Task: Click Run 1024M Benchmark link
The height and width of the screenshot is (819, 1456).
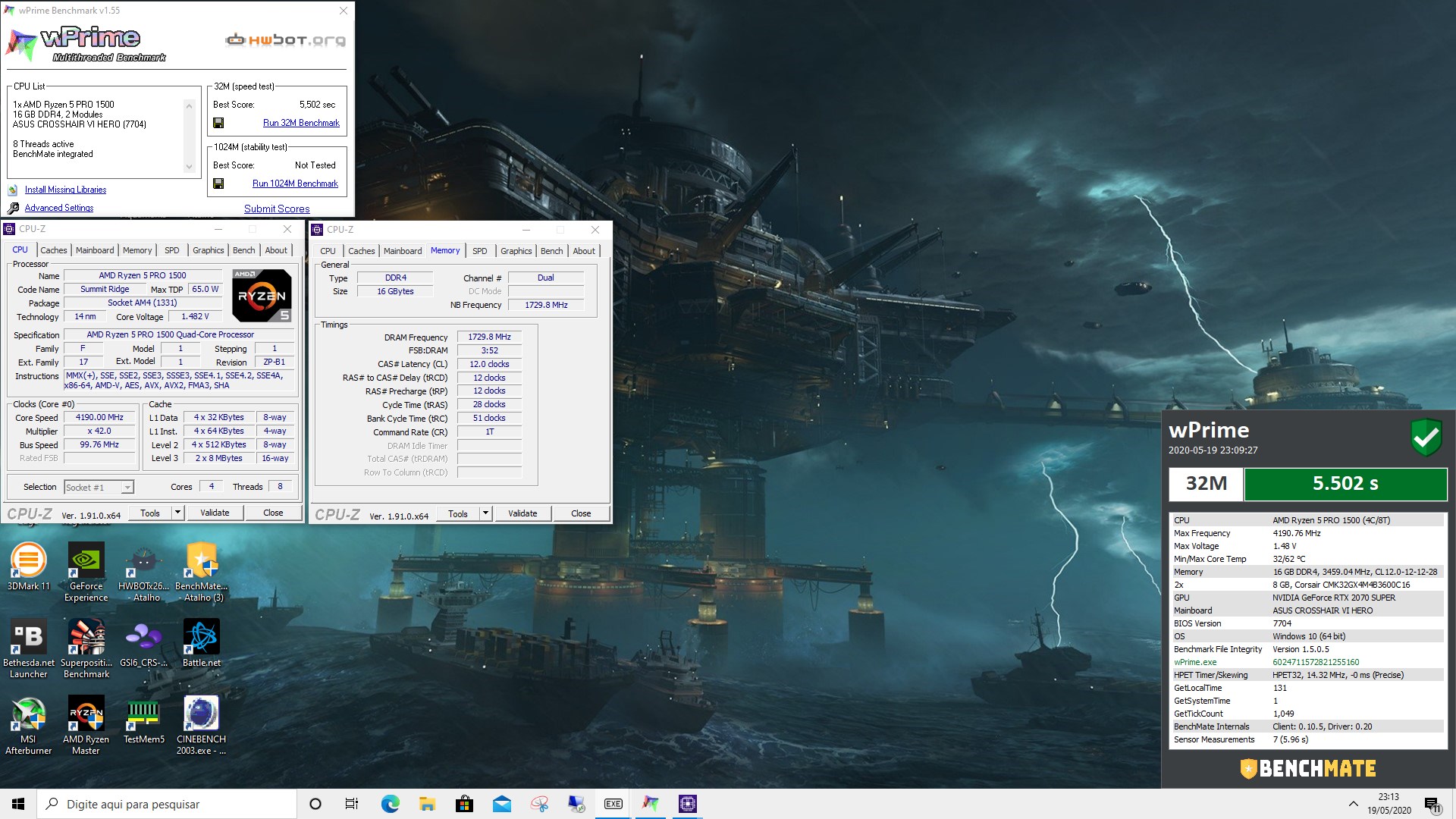Action: point(295,184)
